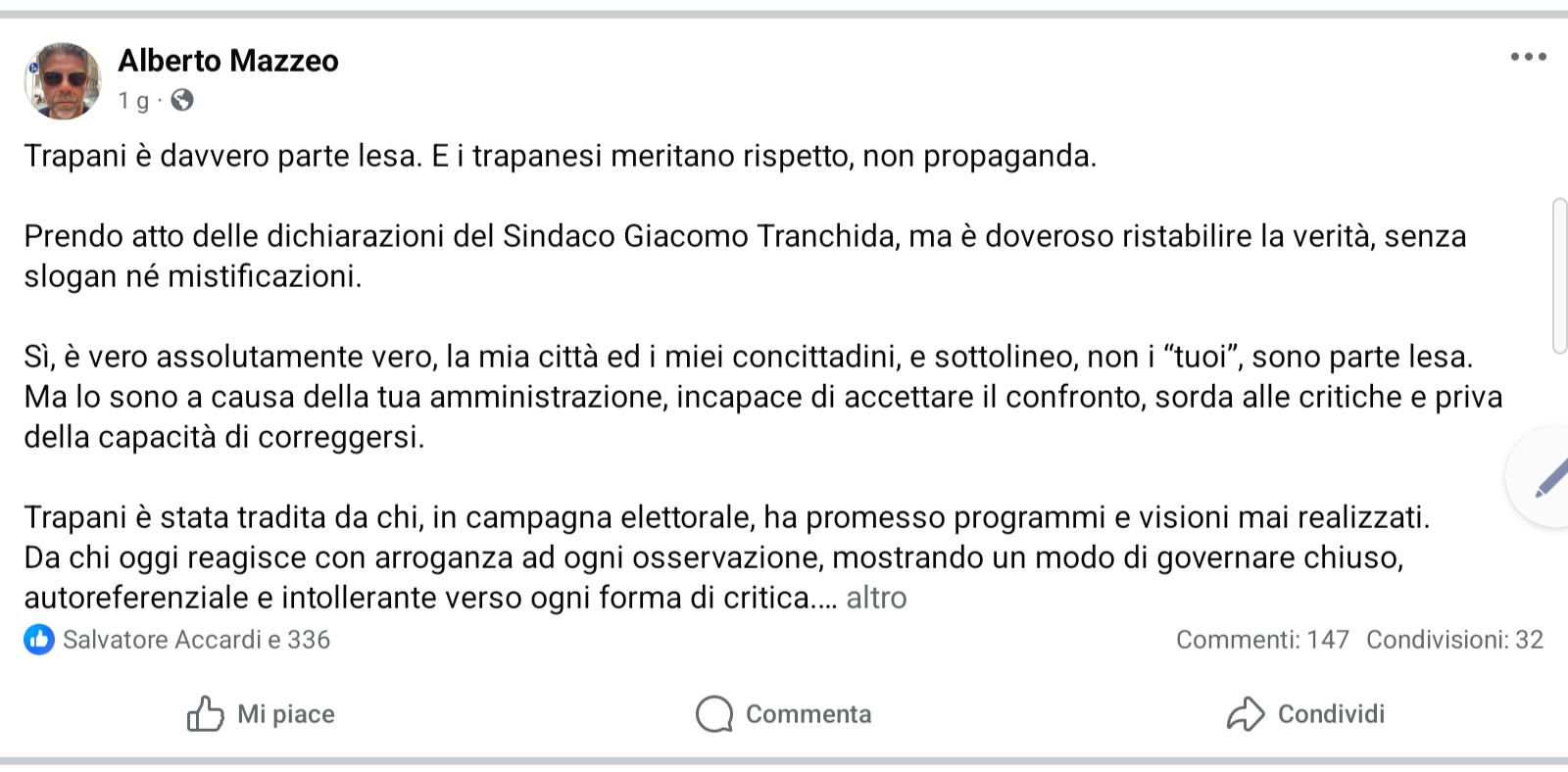Viewport: 1568px width, 772px height.
Task: Click the paragraph mentioning Sindaco Giacomo Tranchida
Action: tap(745, 256)
